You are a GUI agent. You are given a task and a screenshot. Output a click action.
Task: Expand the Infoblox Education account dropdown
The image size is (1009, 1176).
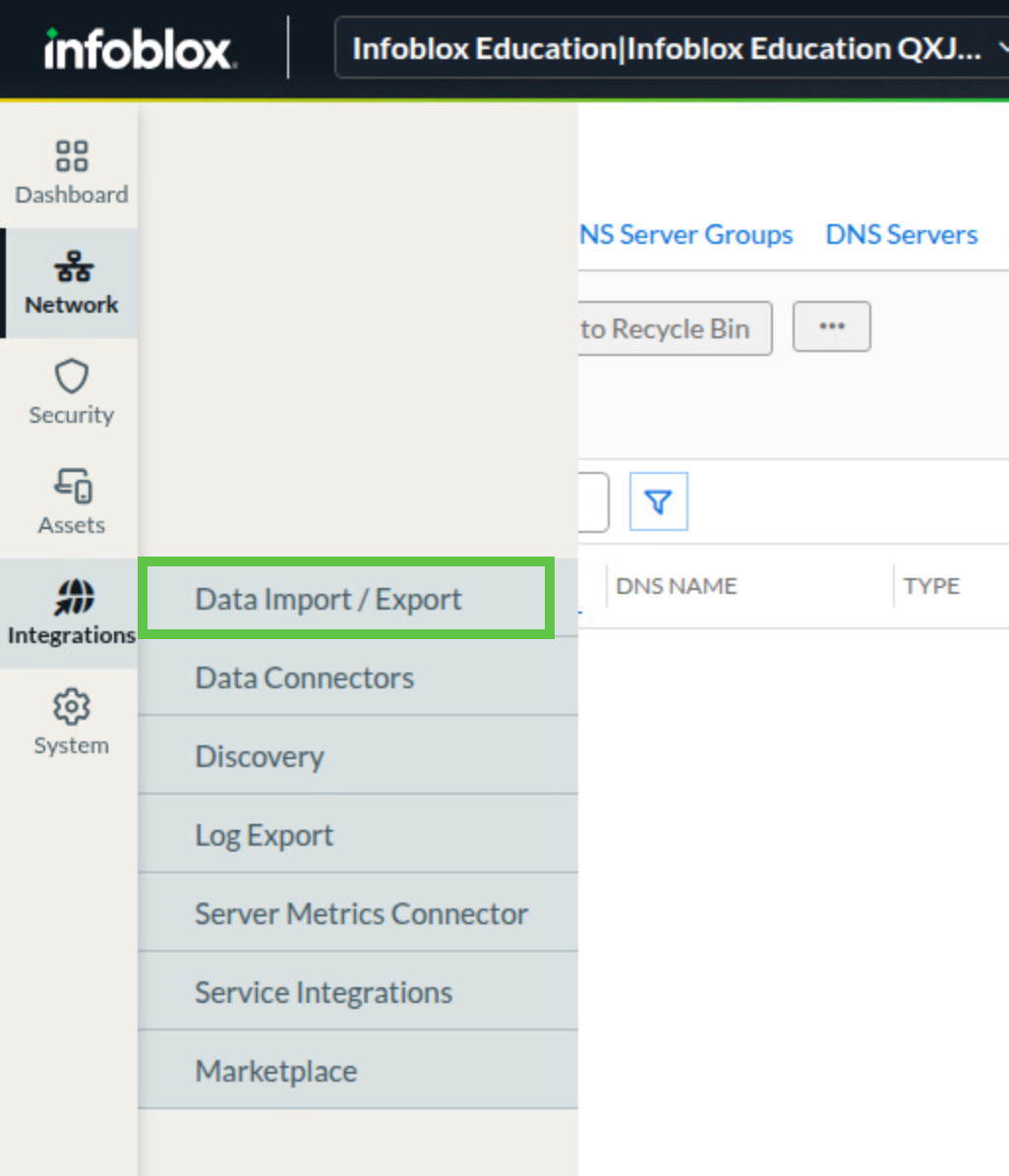click(672, 49)
